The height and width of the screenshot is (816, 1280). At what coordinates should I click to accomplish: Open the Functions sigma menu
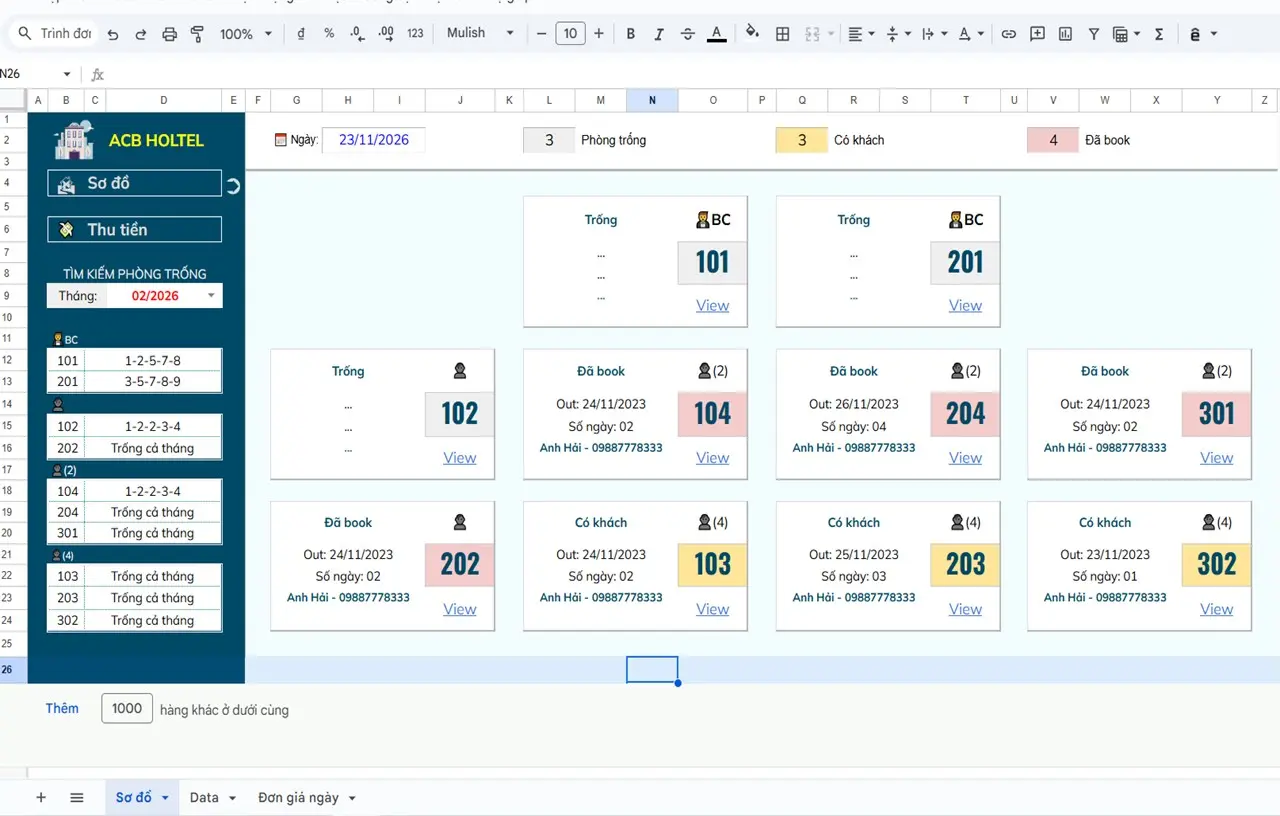1159,34
